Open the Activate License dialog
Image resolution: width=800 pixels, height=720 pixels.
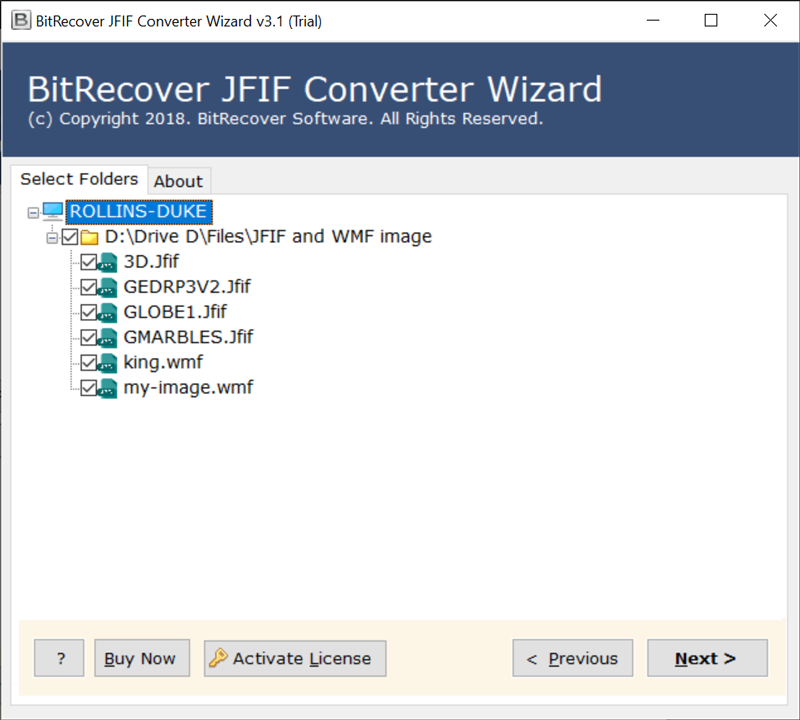click(x=295, y=658)
